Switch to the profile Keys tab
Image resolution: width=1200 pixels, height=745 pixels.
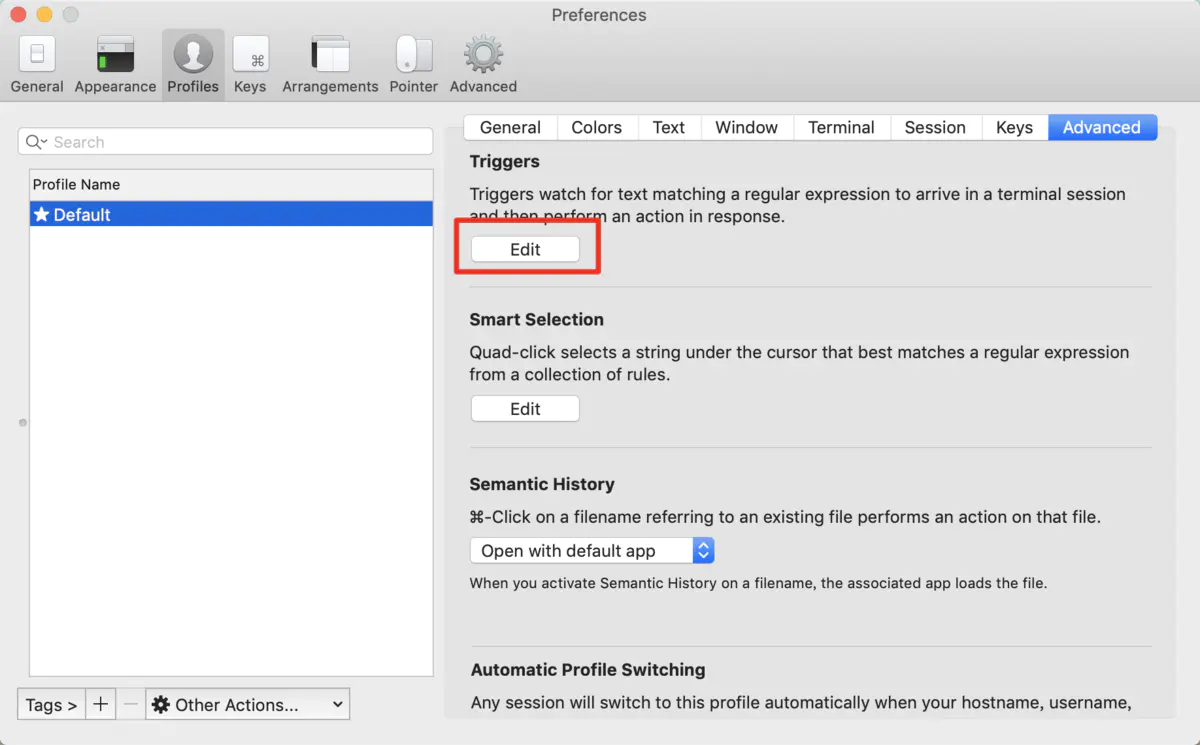1014,127
